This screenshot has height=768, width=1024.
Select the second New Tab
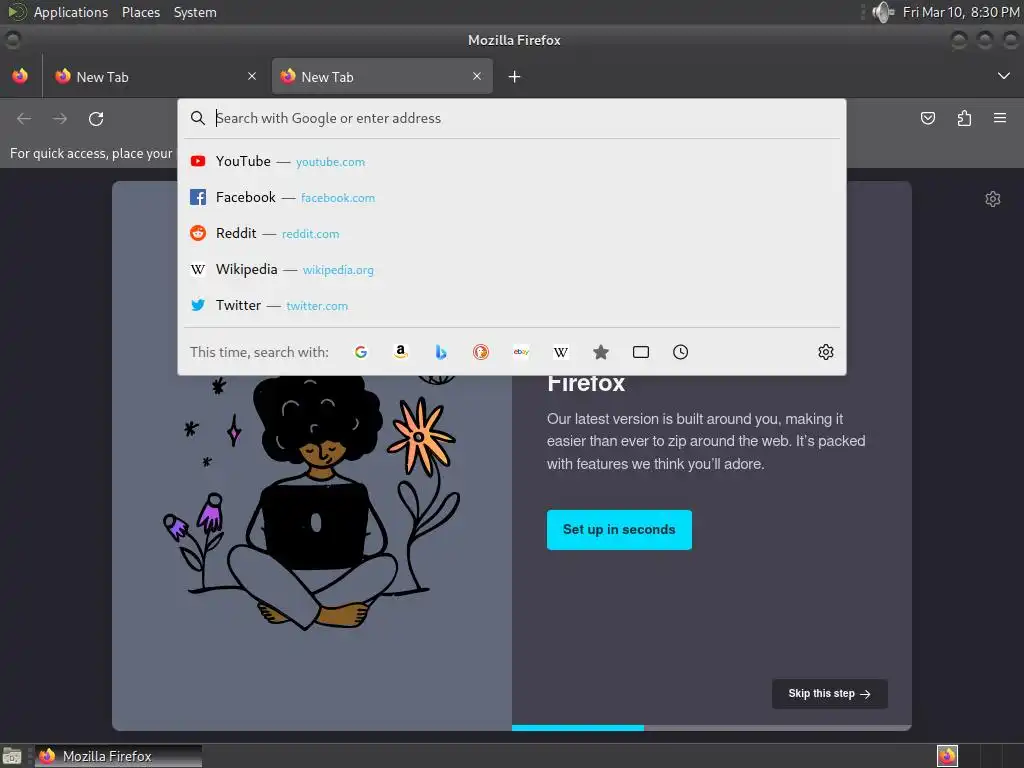(382, 76)
